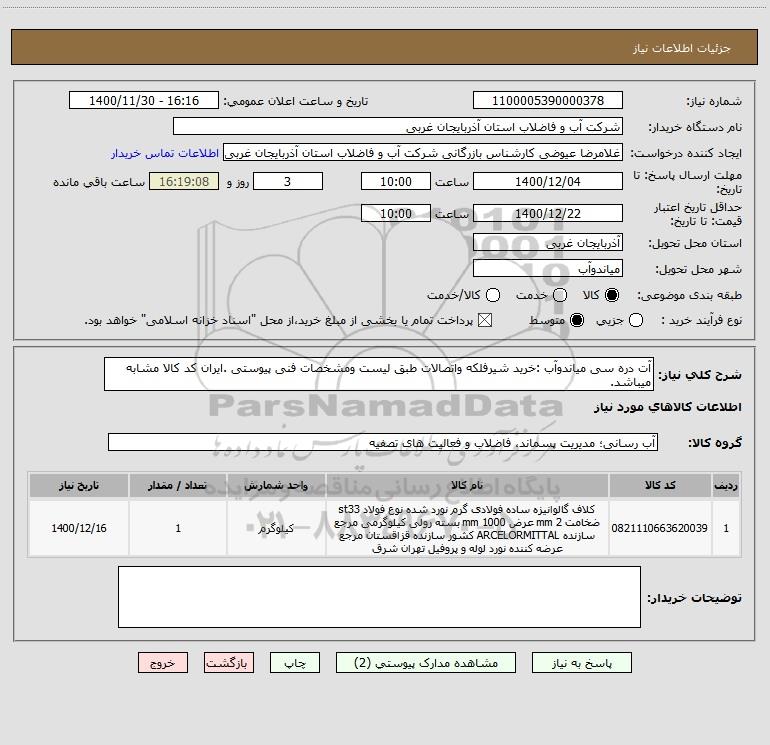This screenshot has height=745, width=770.
Task: Click the کیلوگرم unit cell
Action: pyautogui.click(x=276, y=528)
